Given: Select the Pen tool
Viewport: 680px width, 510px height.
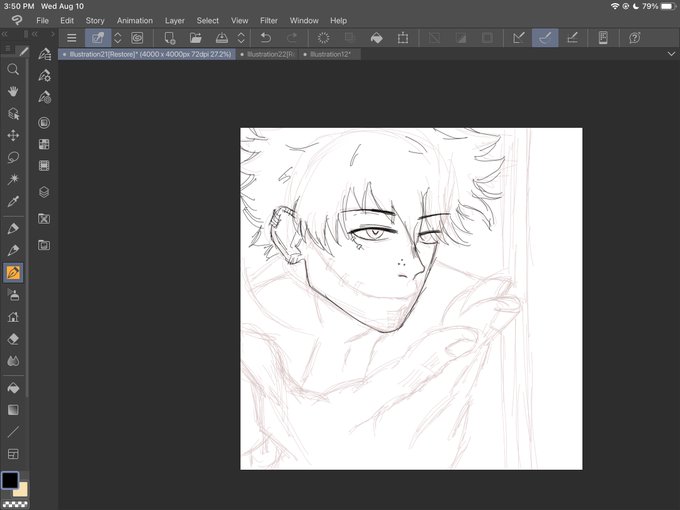Looking at the screenshot, I should pos(13,229).
